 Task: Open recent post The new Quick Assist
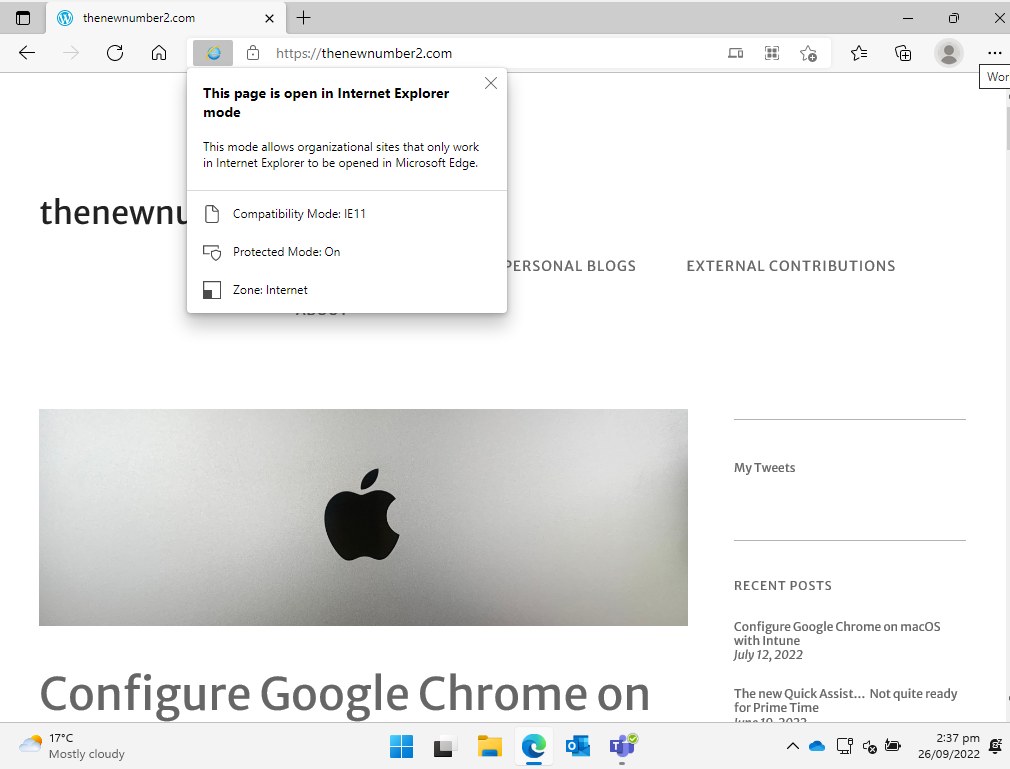click(845, 700)
